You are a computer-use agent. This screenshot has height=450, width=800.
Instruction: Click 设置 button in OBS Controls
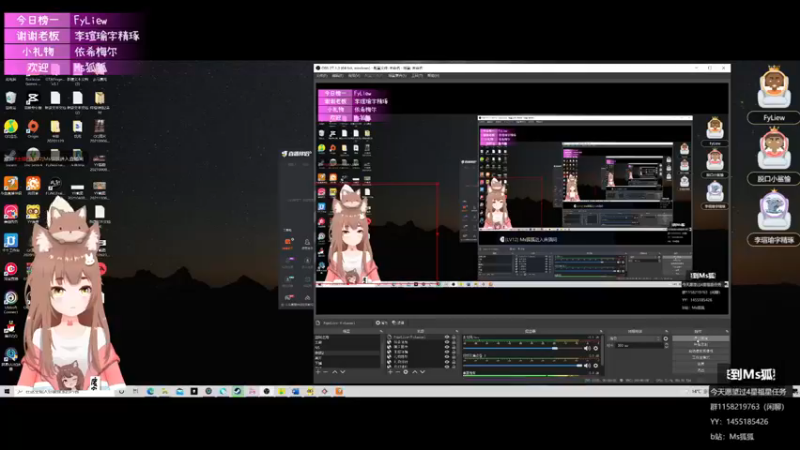click(701, 364)
